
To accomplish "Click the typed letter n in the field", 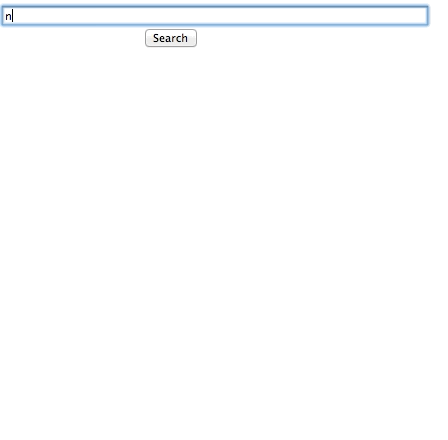I will (8, 16).
